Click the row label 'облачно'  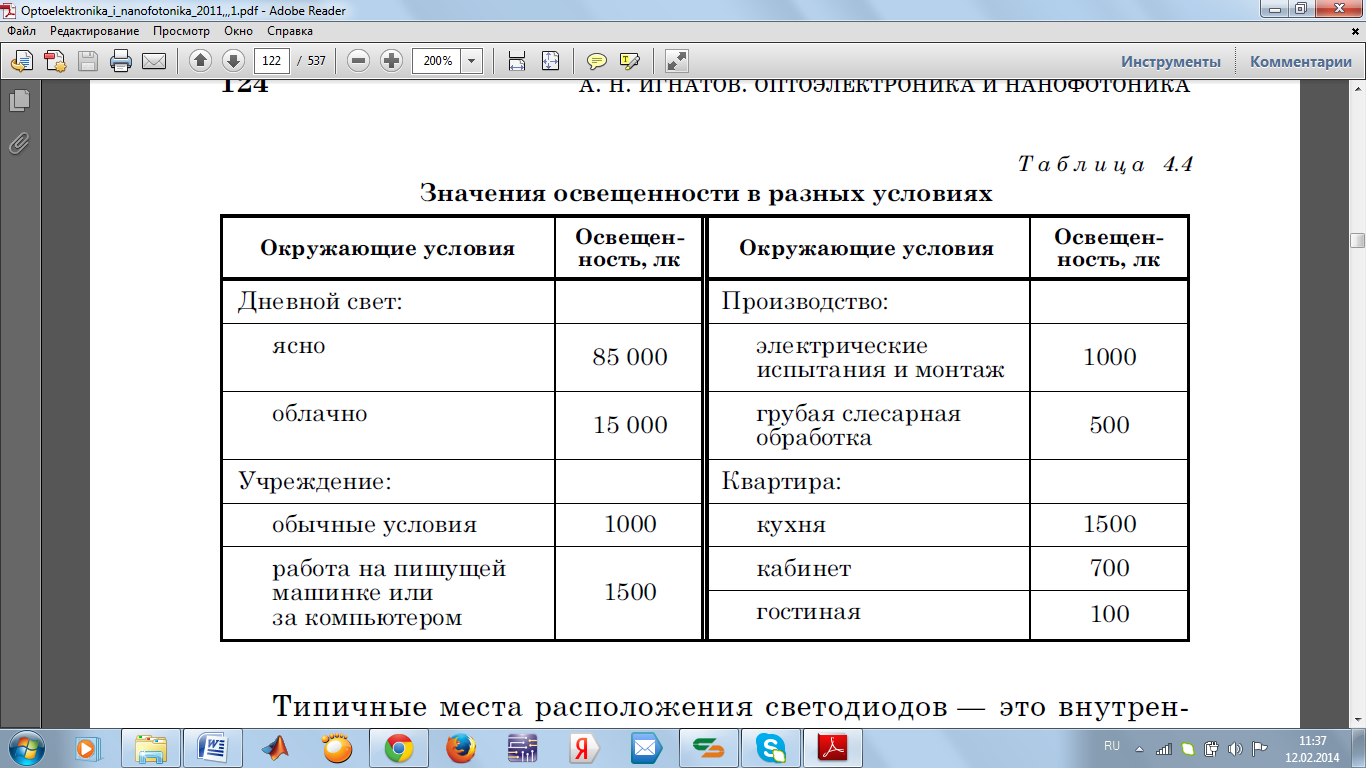click(320, 413)
